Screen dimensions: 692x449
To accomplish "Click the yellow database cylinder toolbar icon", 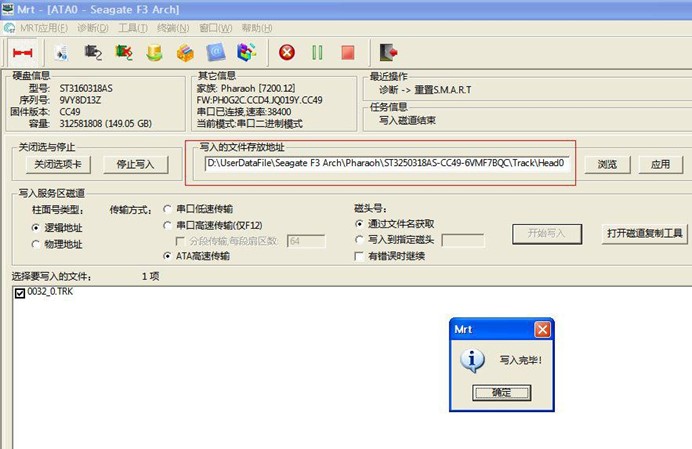I will coord(154,51).
